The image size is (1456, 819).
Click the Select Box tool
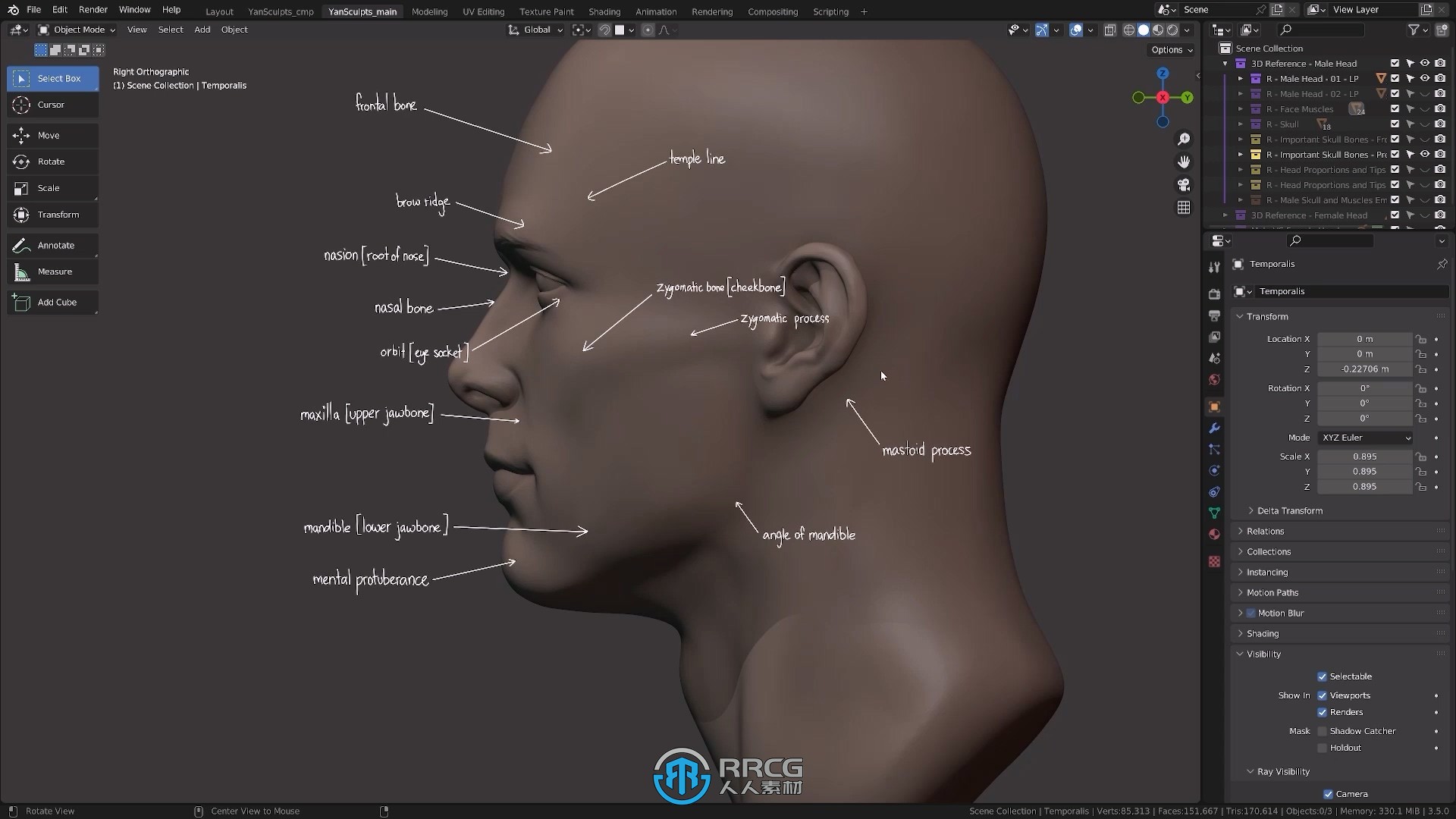pos(52,78)
